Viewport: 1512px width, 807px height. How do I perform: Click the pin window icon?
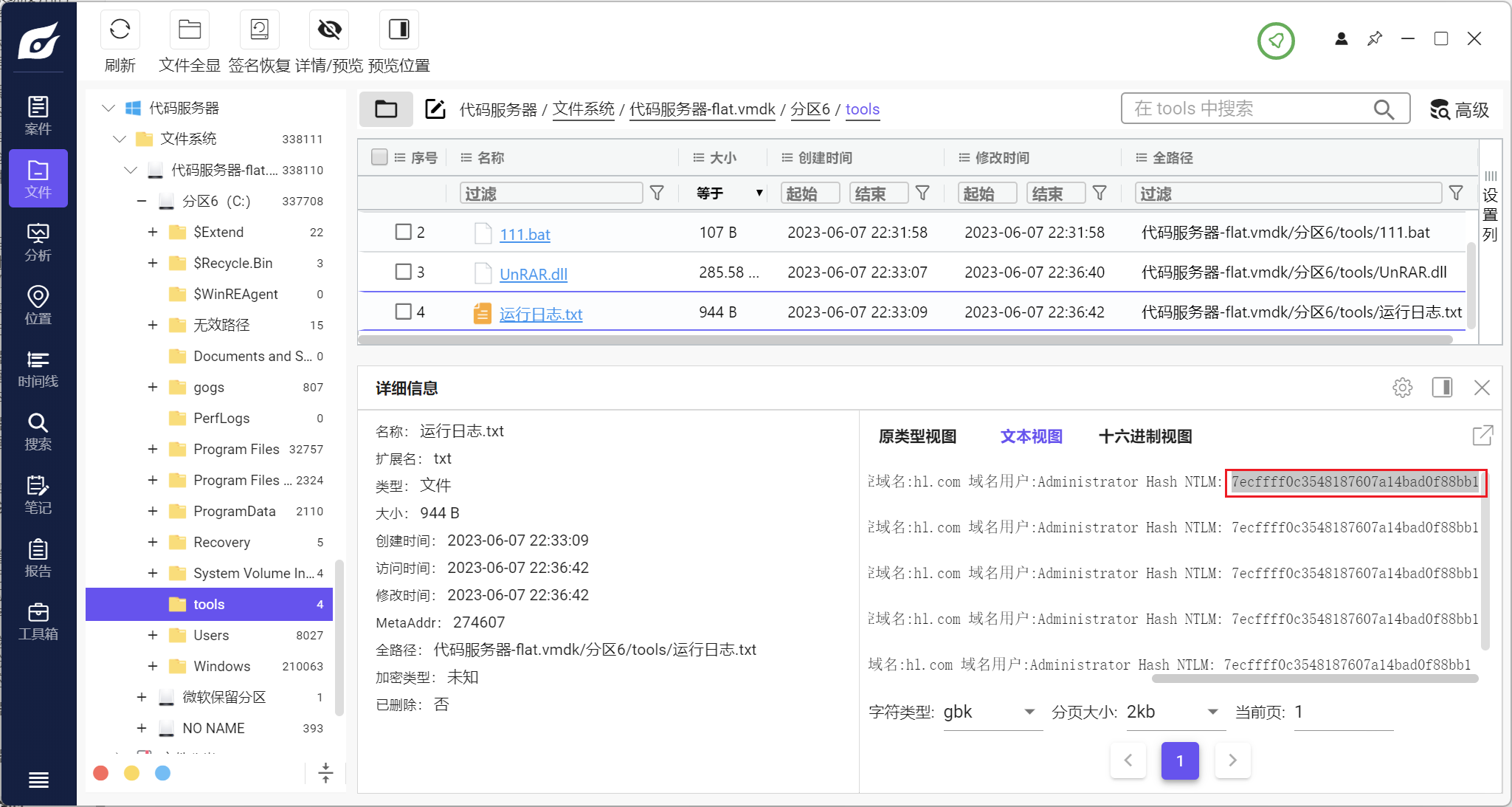(1375, 38)
